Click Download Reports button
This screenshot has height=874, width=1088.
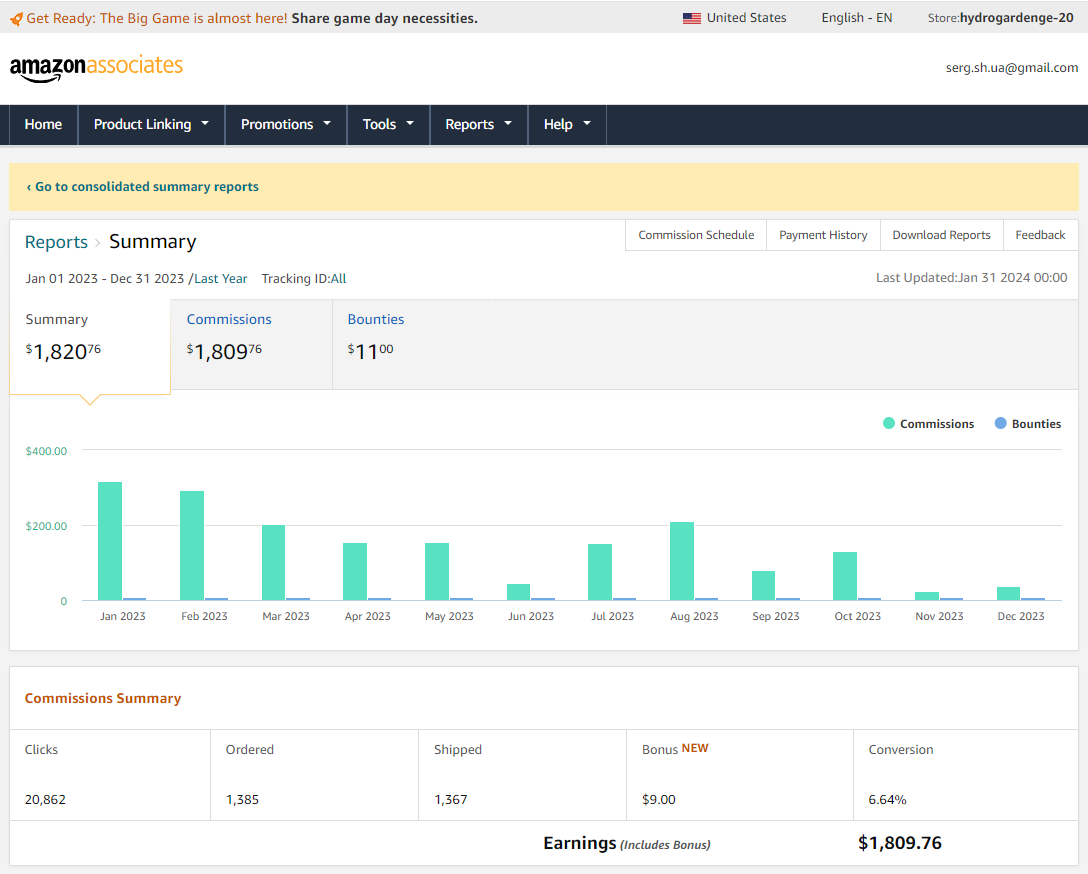click(x=942, y=235)
